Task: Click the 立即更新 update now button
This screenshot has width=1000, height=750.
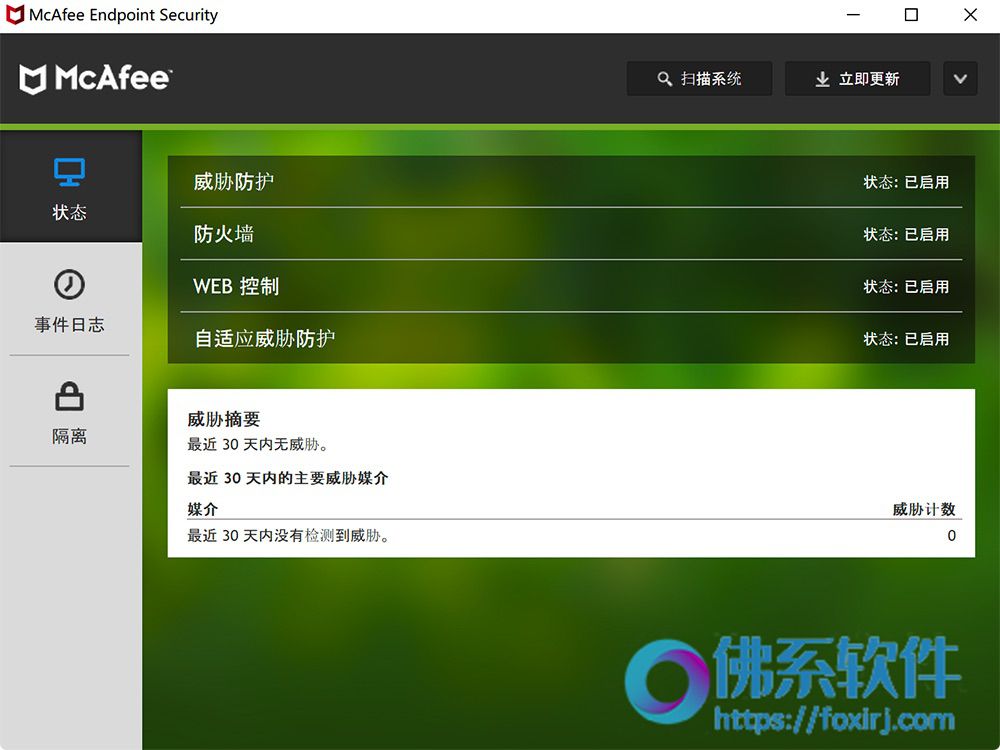Action: (857, 78)
